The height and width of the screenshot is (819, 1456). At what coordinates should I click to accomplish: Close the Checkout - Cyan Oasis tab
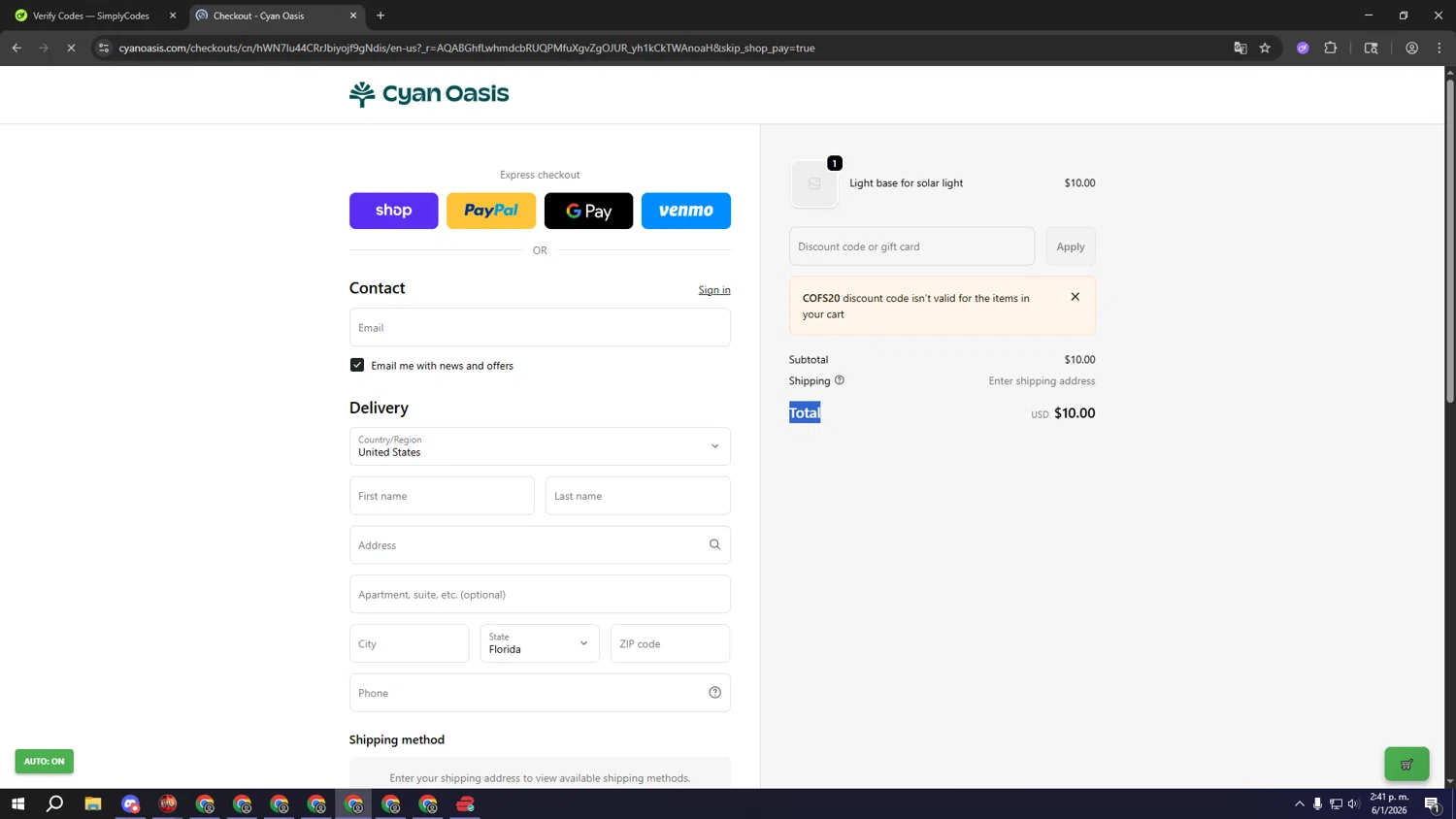tap(353, 16)
